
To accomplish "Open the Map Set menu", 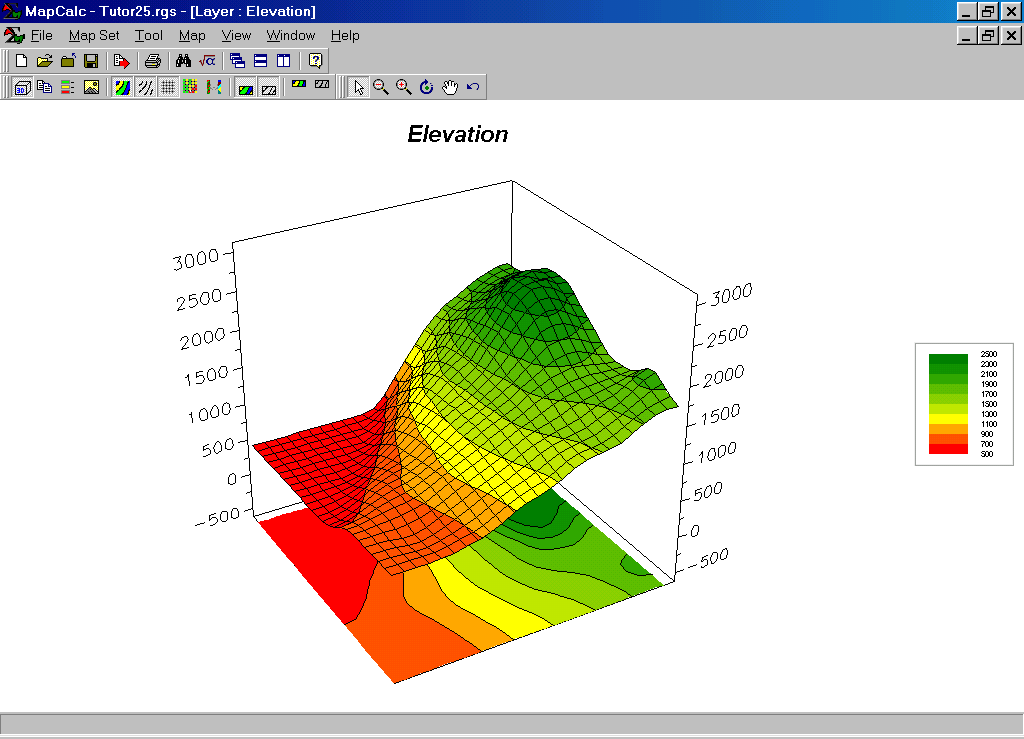I will [94, 35].
